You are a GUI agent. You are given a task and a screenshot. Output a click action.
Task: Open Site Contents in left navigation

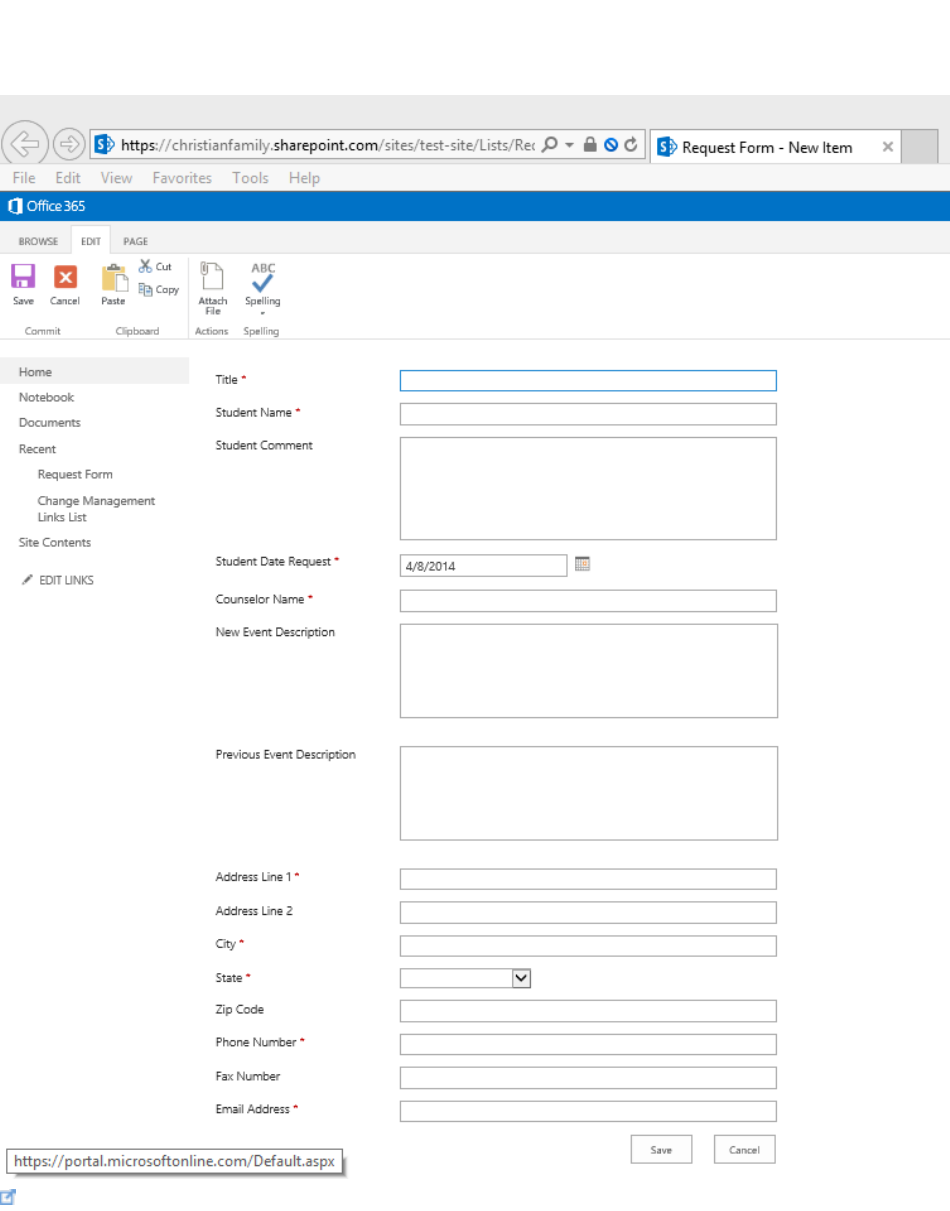pyautogui.click(x=55, y=542)
